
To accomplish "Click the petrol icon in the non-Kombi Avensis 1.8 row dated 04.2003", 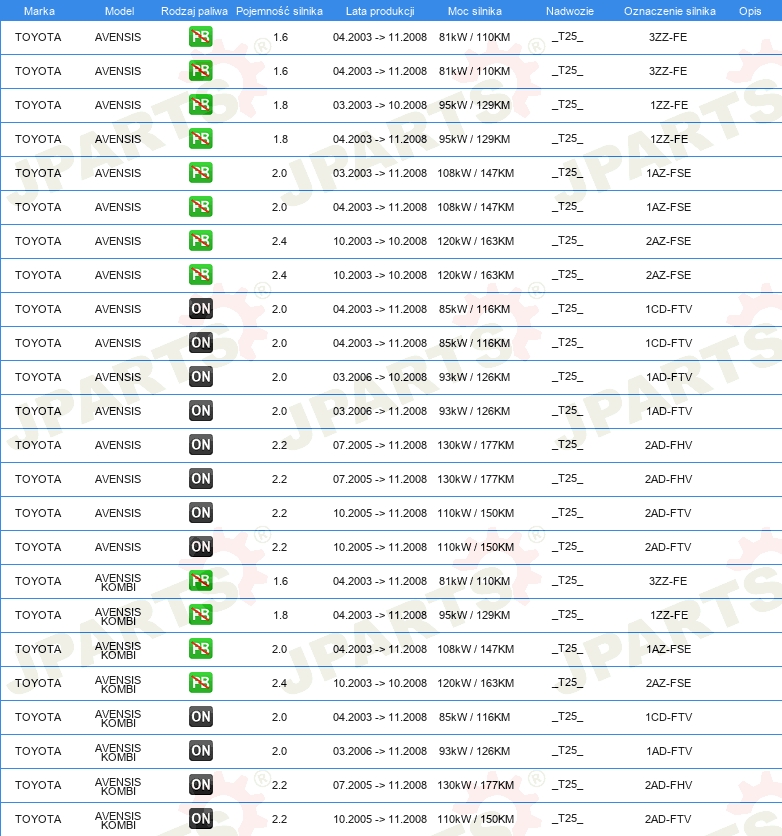I will [x=200, y=139].
